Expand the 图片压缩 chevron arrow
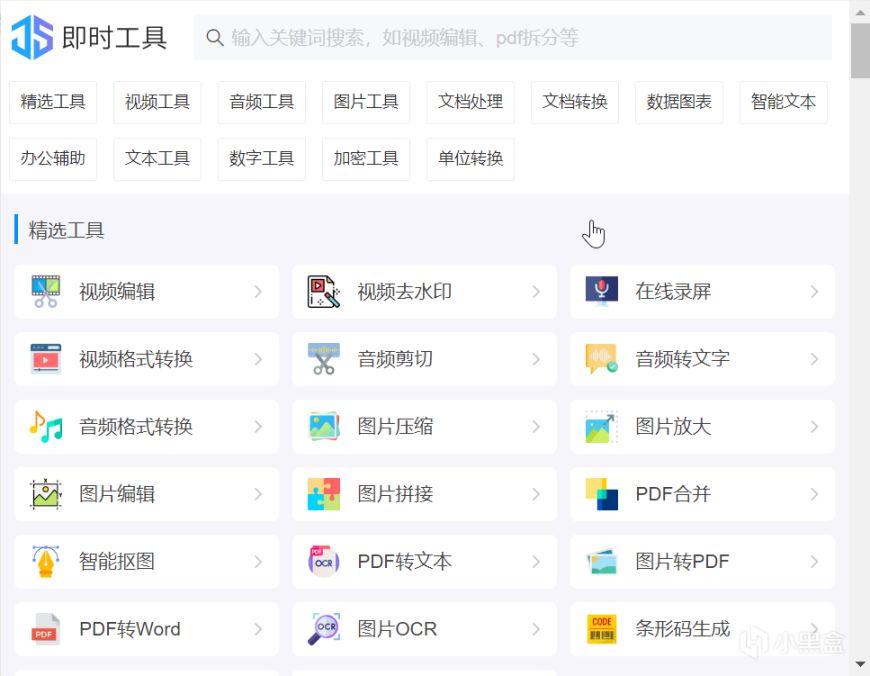 click(x=536, y=427)
